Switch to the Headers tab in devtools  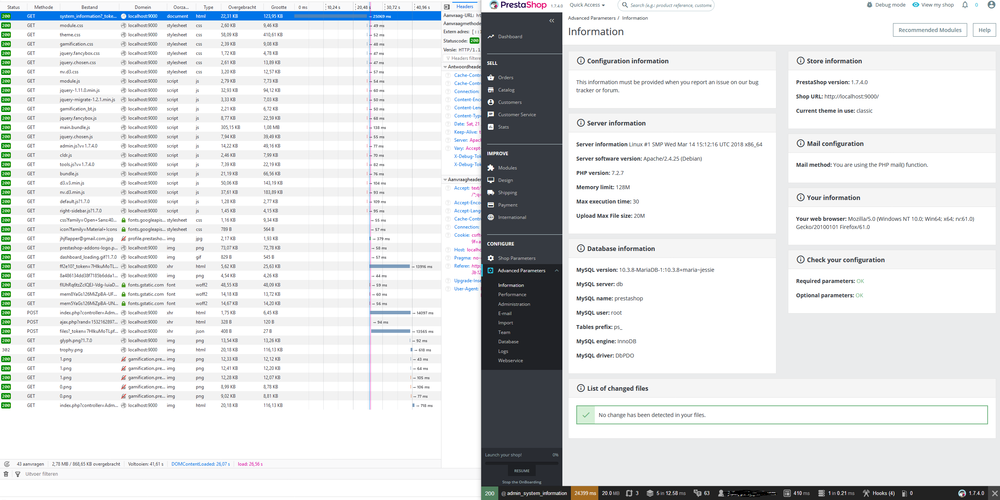[465, 6]
